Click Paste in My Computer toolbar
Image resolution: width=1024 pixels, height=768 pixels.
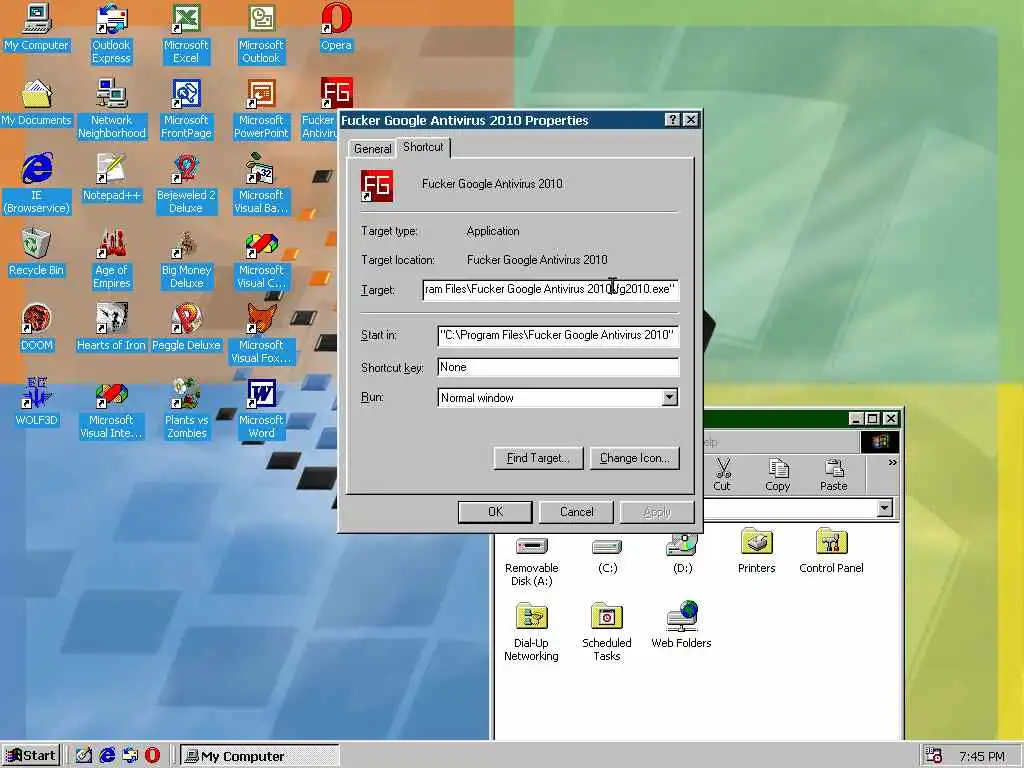833,475
